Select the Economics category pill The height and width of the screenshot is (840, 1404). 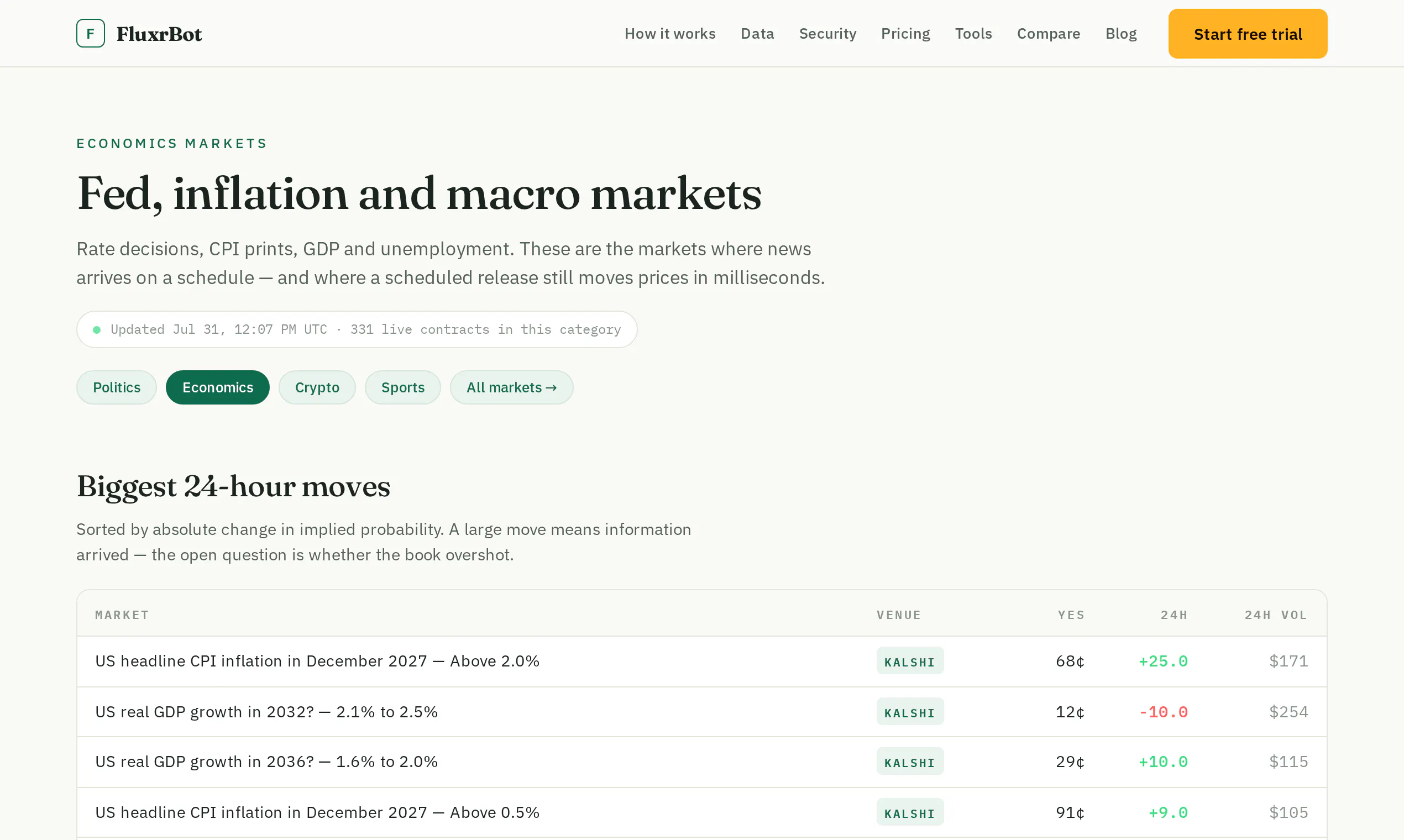(x=218, y=388)
